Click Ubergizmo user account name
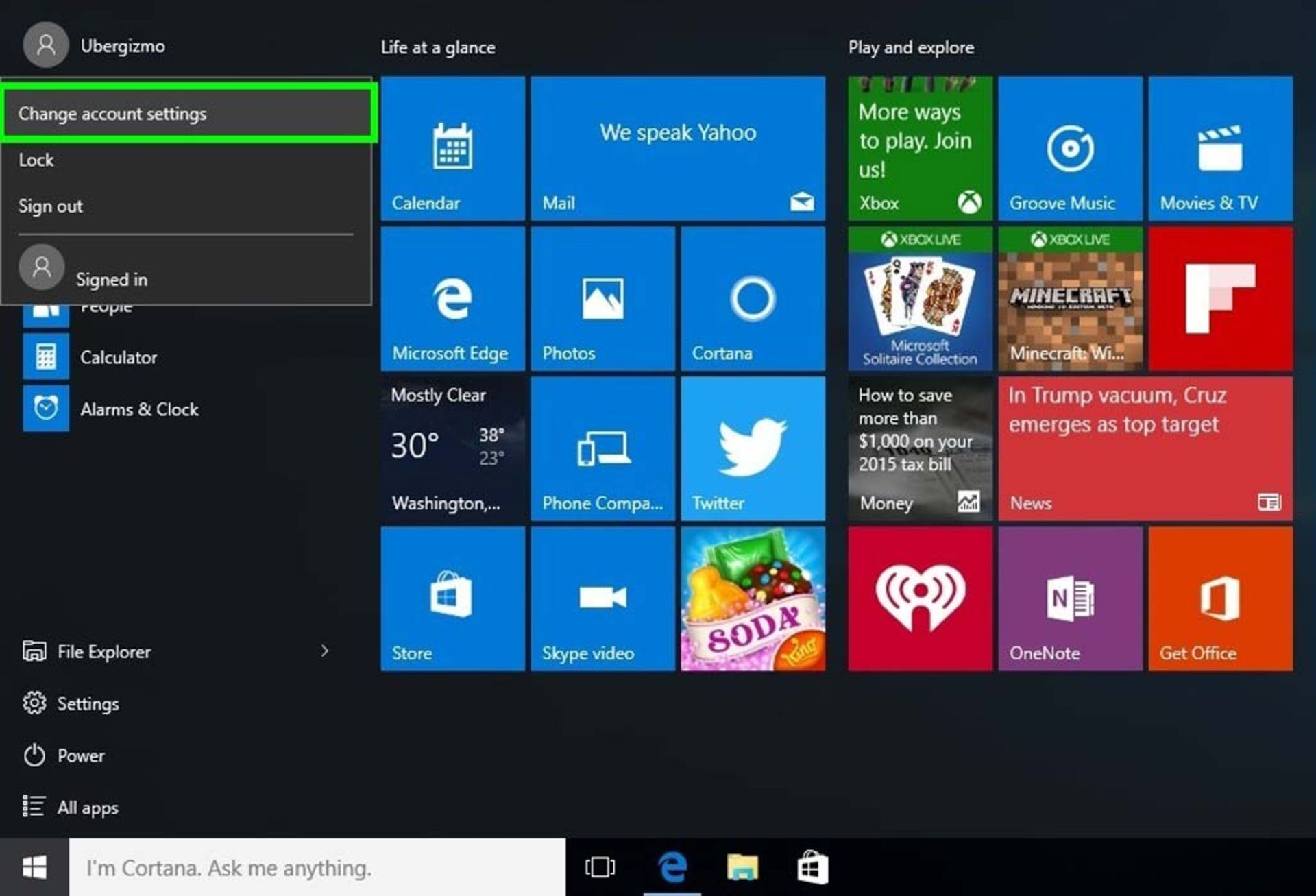This screenshot has width=1316, height=896. pyautogui.click(x=123, y=46)
